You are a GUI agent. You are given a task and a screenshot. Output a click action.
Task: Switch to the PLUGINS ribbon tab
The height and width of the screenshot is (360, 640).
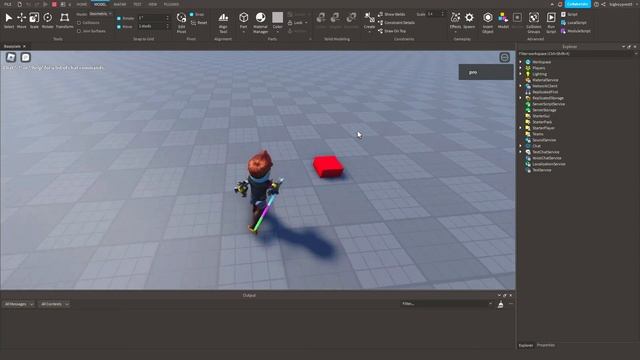[x=171, y=4]
